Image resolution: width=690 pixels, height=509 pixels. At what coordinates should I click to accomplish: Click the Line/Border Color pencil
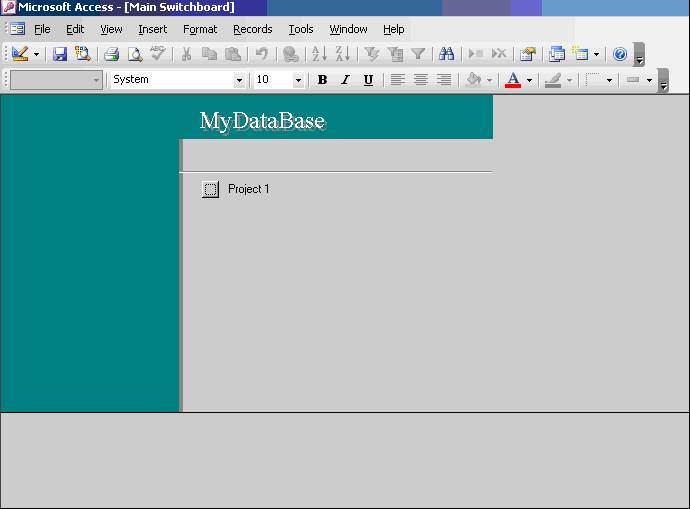pyautogui.click(x=553, y=80)
